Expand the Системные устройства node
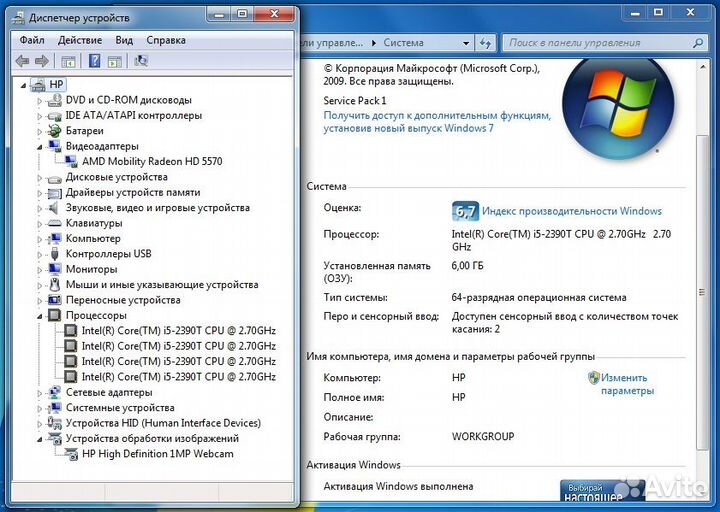The height and width of the screenshot is (512, 720). coord(40,408)
